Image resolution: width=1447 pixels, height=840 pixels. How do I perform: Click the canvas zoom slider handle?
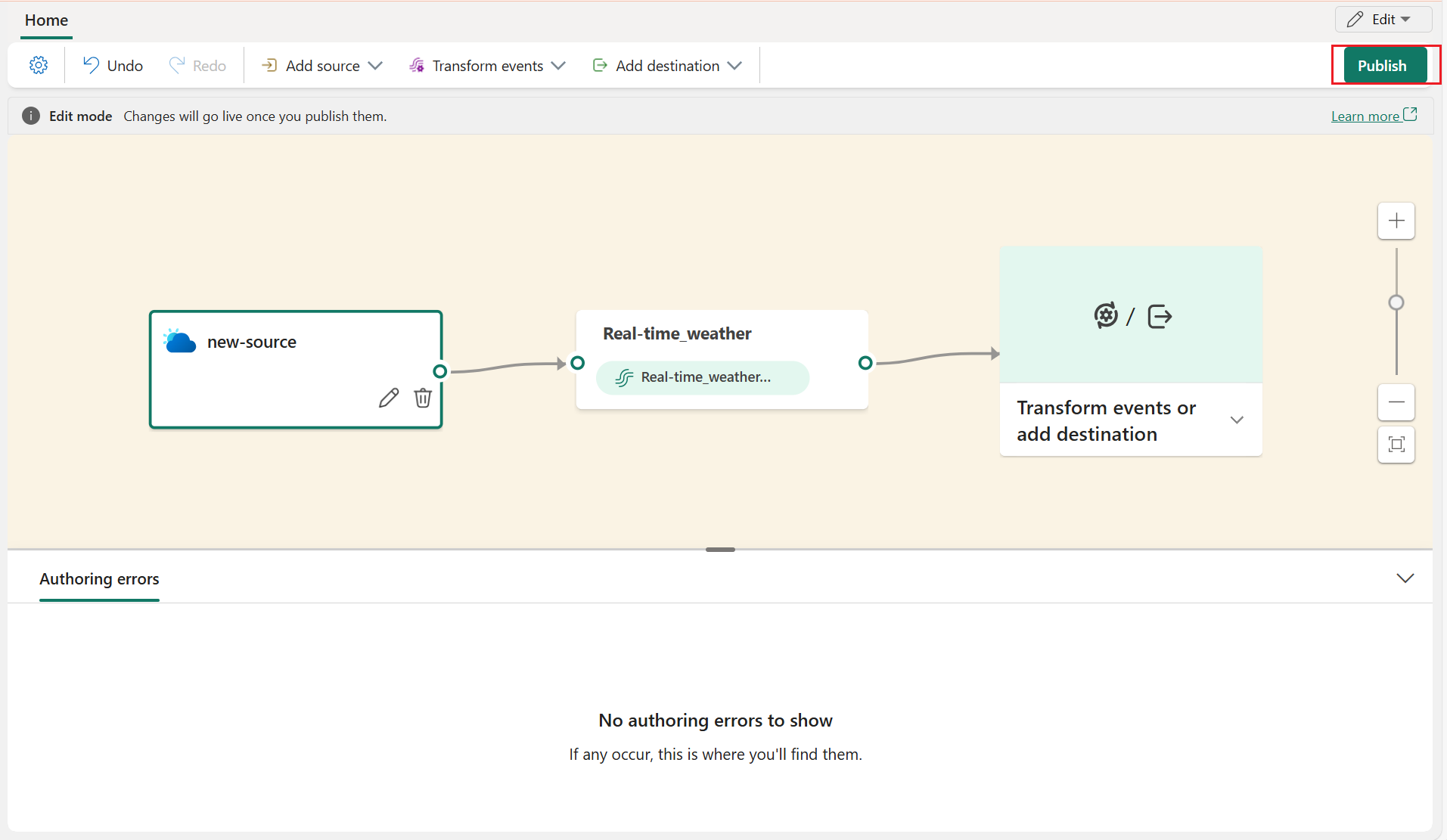pyautogui.click(x=1396, y=302)
